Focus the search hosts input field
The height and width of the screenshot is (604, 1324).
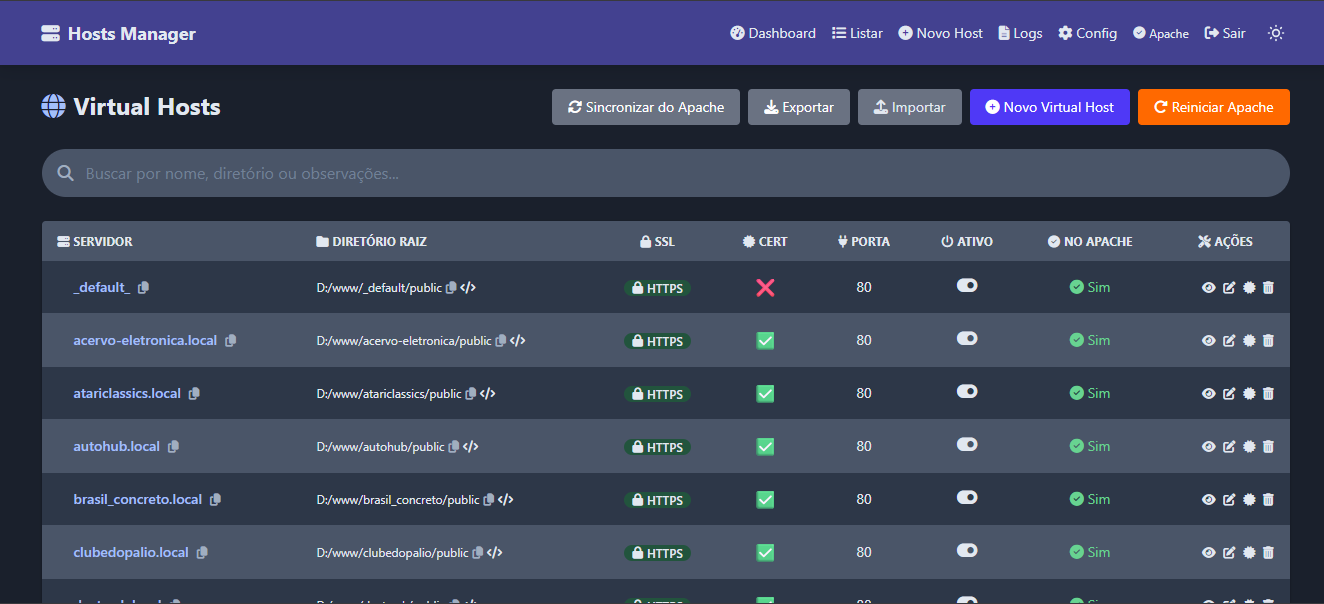pos(666,173)
